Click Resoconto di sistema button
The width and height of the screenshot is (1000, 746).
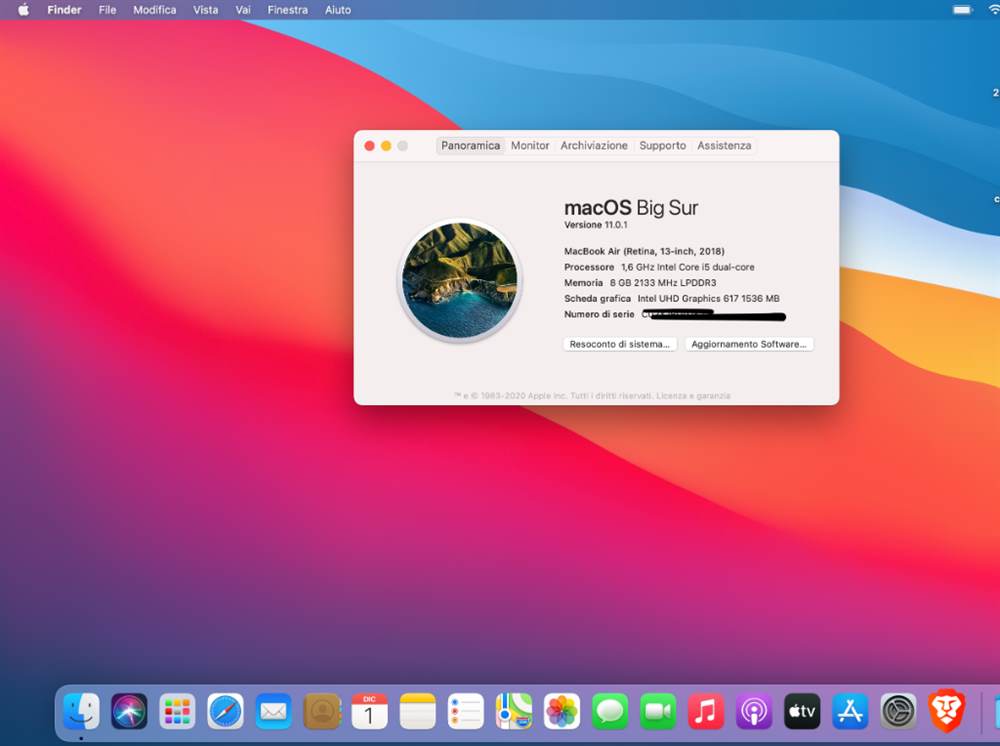click(x=619, y=344)
